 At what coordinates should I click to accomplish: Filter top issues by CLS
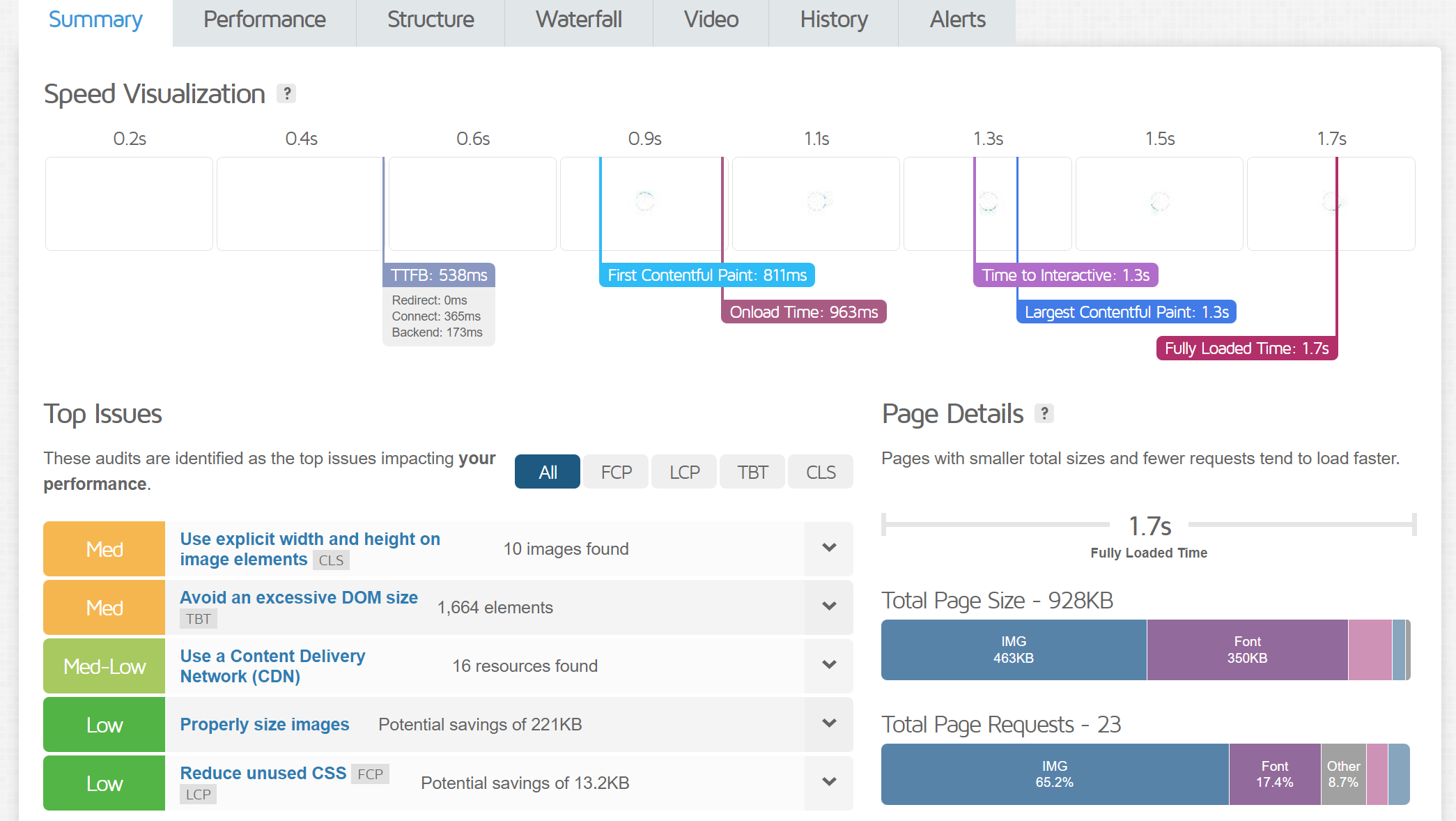(x=821, y=472)
